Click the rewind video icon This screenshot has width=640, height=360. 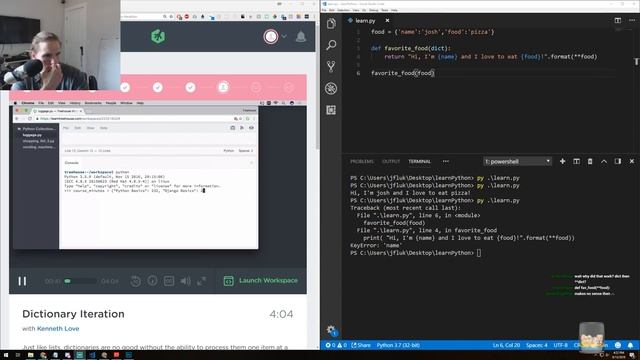coord(136,281)
